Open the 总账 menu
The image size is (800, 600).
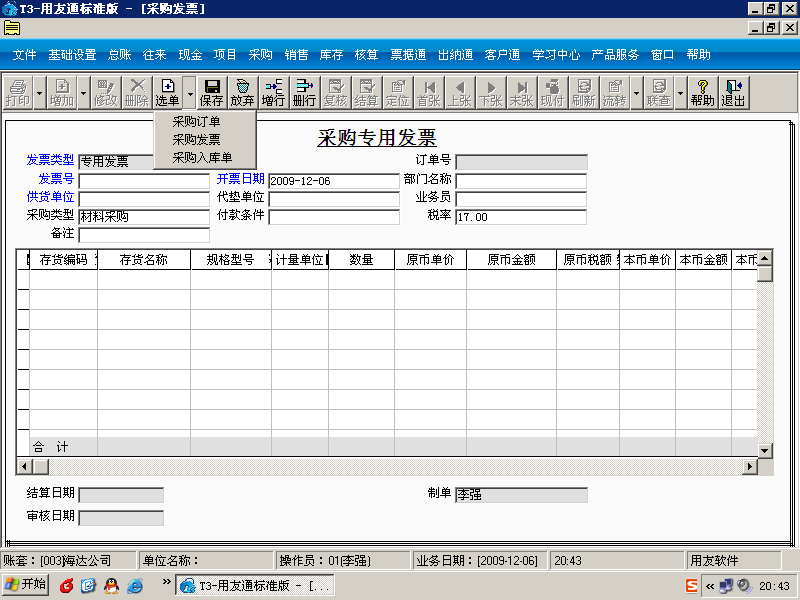tap(120, 55)
